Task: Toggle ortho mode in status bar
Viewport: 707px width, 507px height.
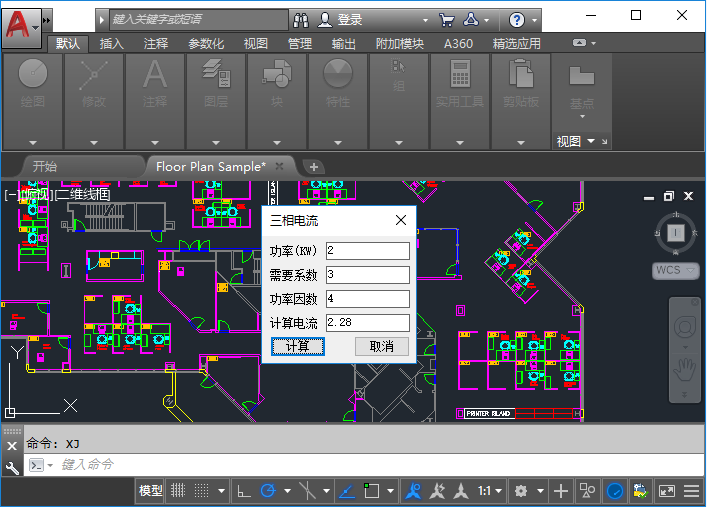Action: point(244,491)
